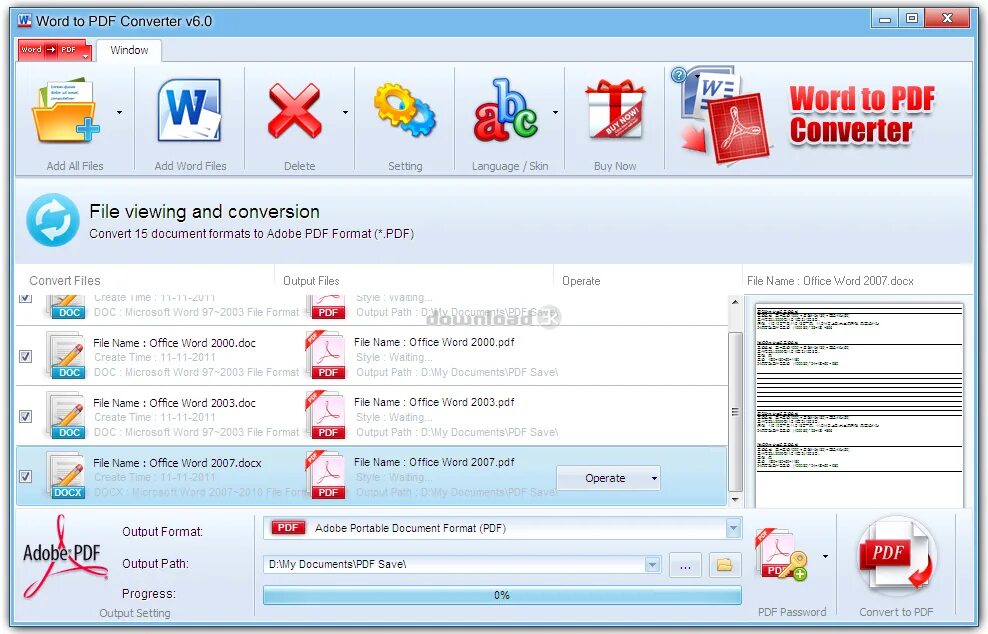988x634 pixels.
Task: Open the Setting gears icon
Action: 404,110
